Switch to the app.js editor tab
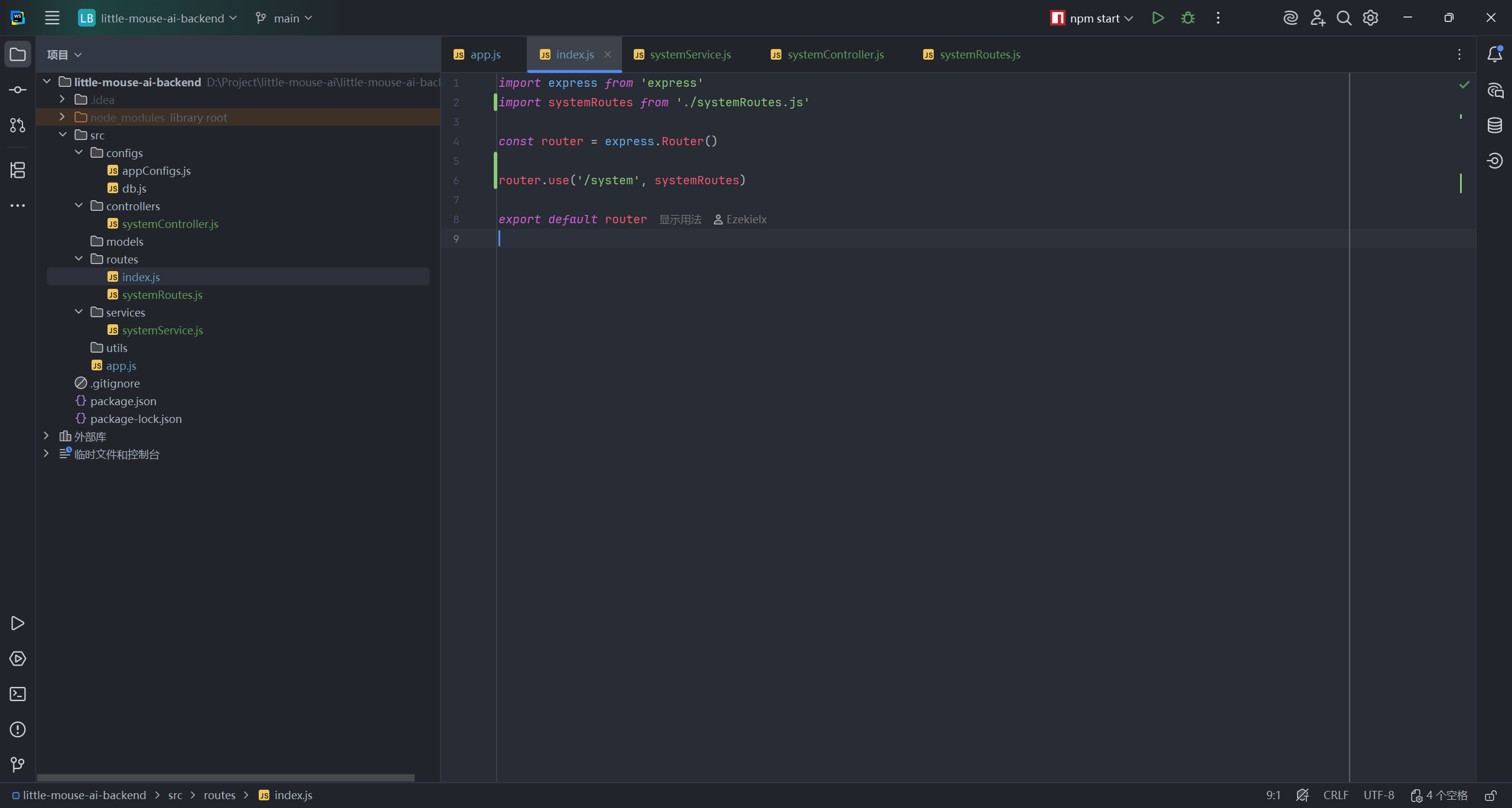This screenshot has width=1512, height=808. pyautogui.click(x=485, y=54)
